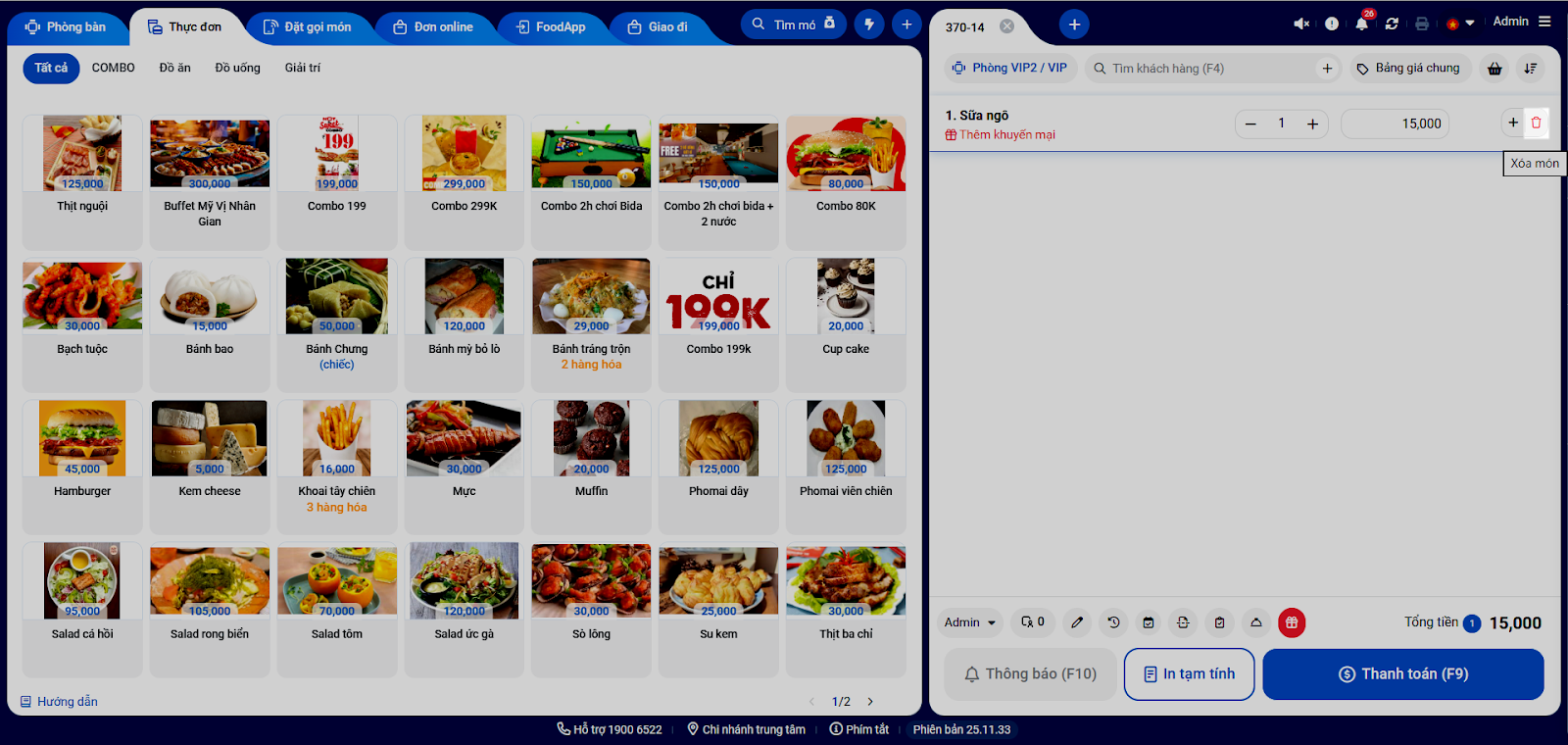Filter menu by Đồ ăn category
This screenshot has width=1568, height=745.
(175, 68)
